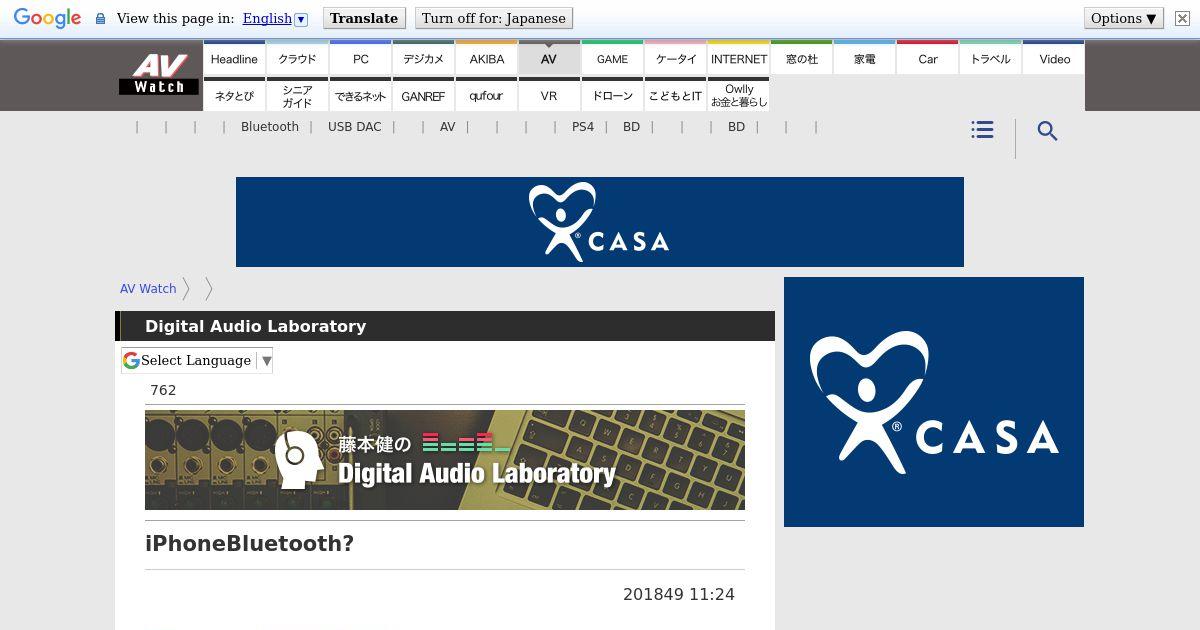This screenshot has width=1200, height=630.
Task: Open the AKIBA tab
Action: (x=486, y=58)
